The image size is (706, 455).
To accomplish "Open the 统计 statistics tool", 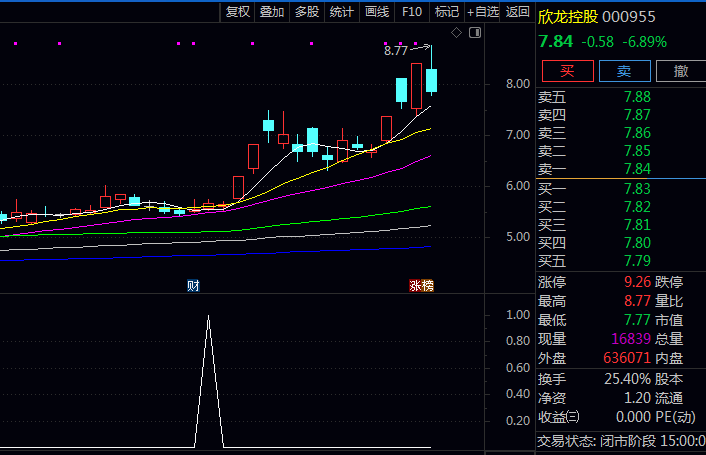I will [x=342, y=12].
